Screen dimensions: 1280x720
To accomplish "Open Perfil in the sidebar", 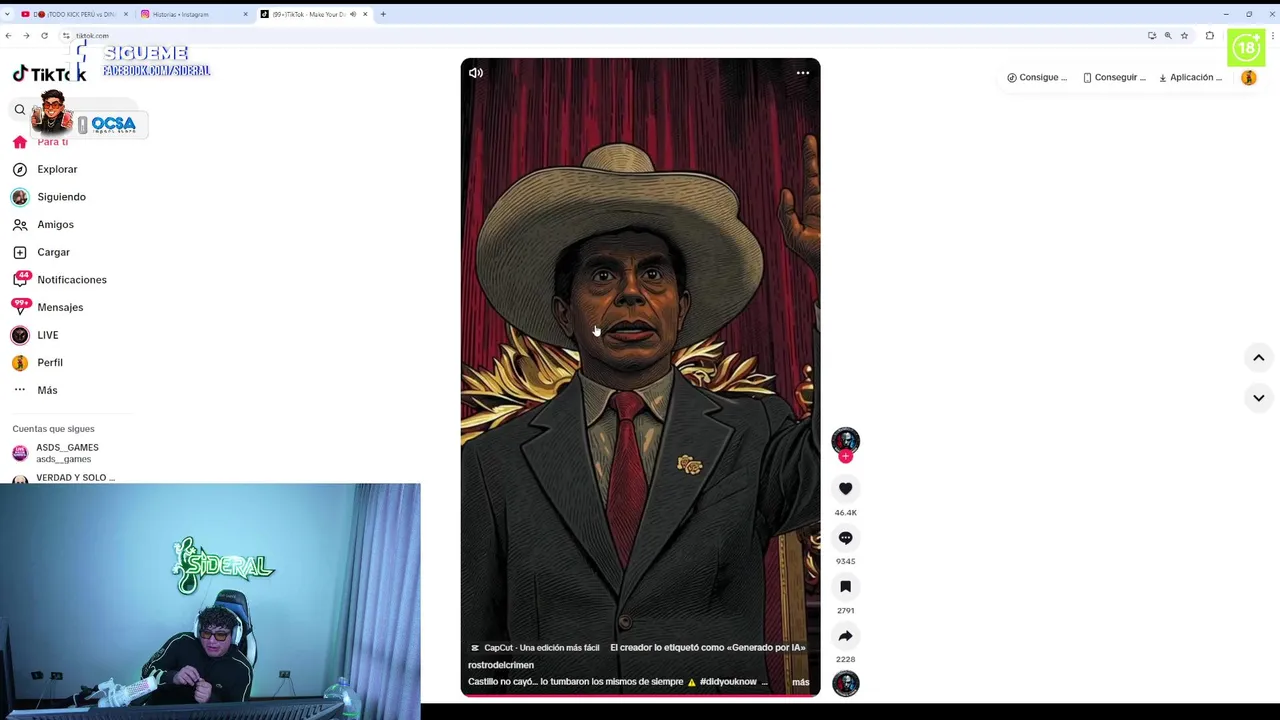I will [49, 363].
